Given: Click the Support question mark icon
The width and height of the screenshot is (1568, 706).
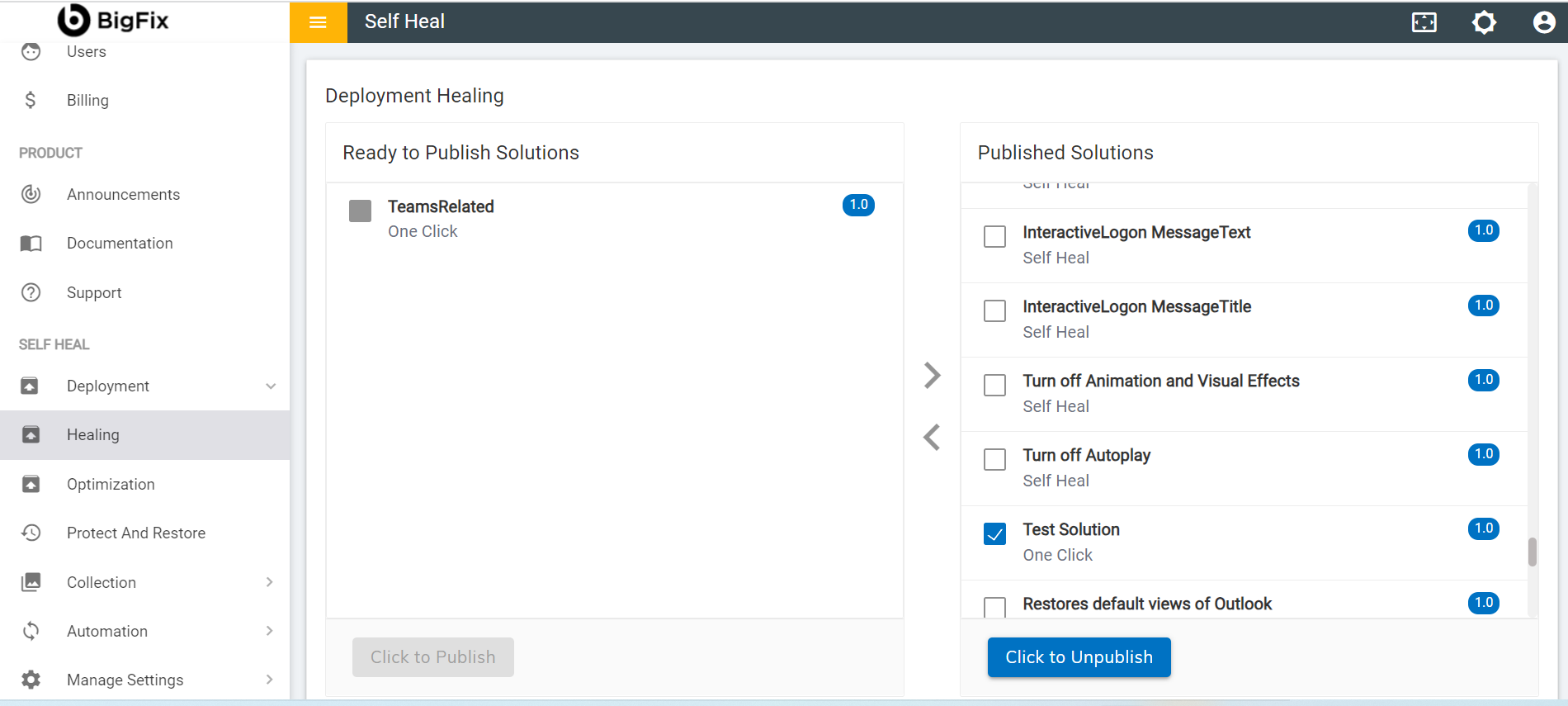Looking at the screenshot, I should point(31,292).
